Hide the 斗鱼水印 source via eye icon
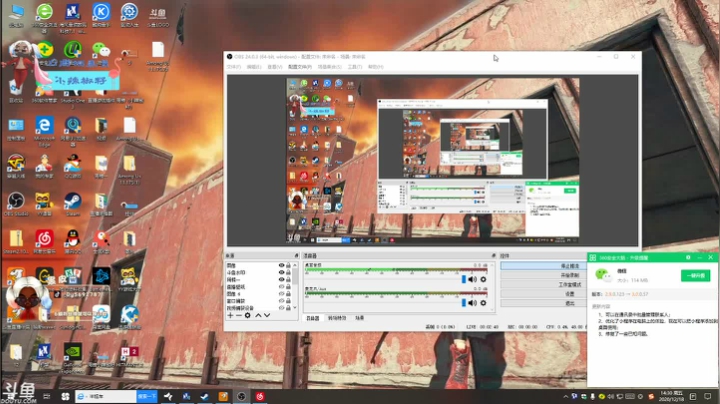Image resolution: width=720 pixels, height=404 pixels. point(281,272)
